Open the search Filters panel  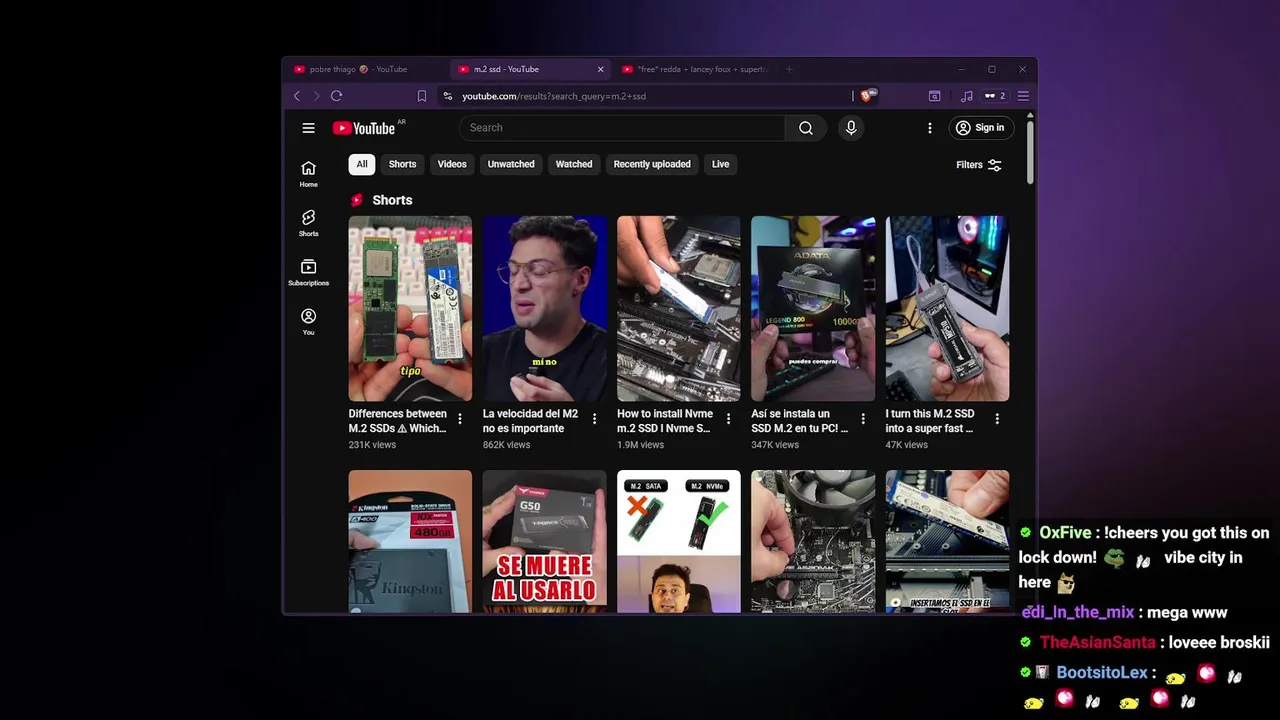coord(979,165)
